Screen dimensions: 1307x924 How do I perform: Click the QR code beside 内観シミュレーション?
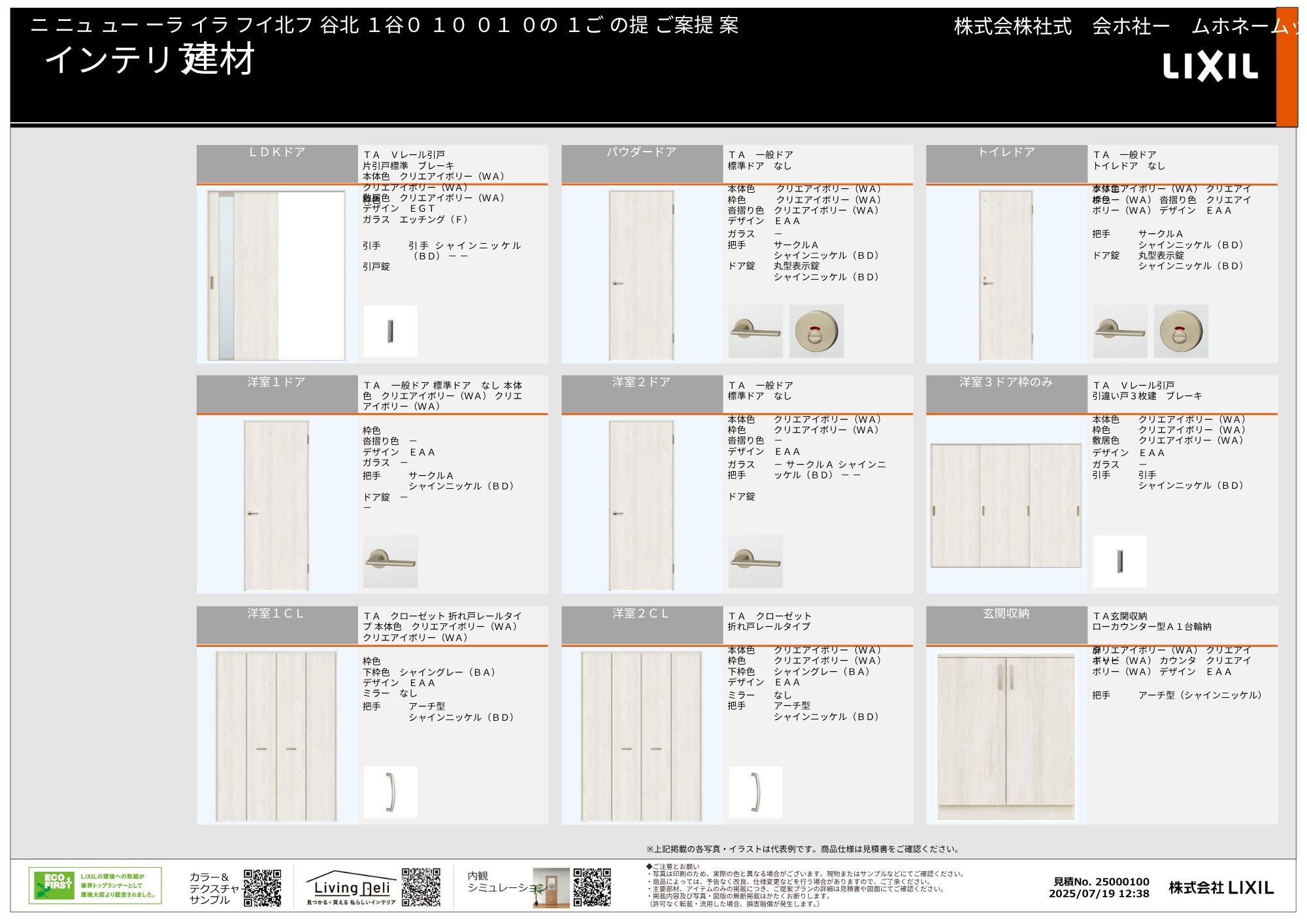tap(592, 887)
